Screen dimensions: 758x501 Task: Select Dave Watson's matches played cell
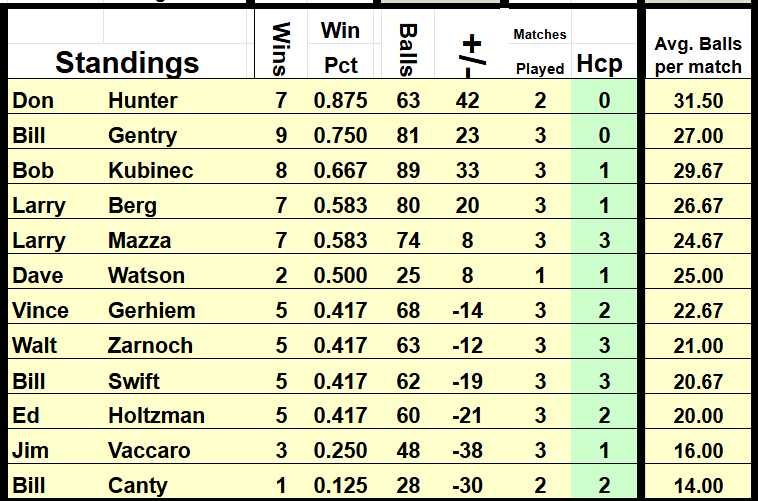tap(540, 275)
